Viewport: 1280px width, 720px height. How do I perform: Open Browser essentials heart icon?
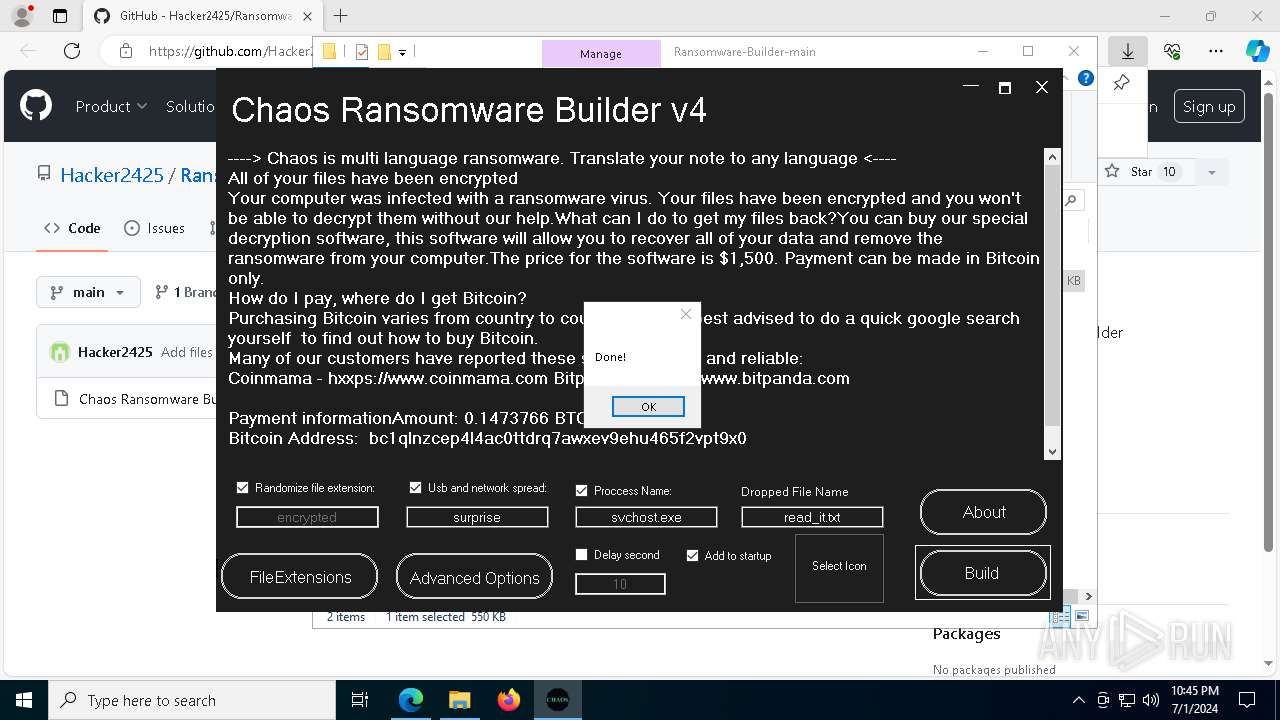point(1172,51)
